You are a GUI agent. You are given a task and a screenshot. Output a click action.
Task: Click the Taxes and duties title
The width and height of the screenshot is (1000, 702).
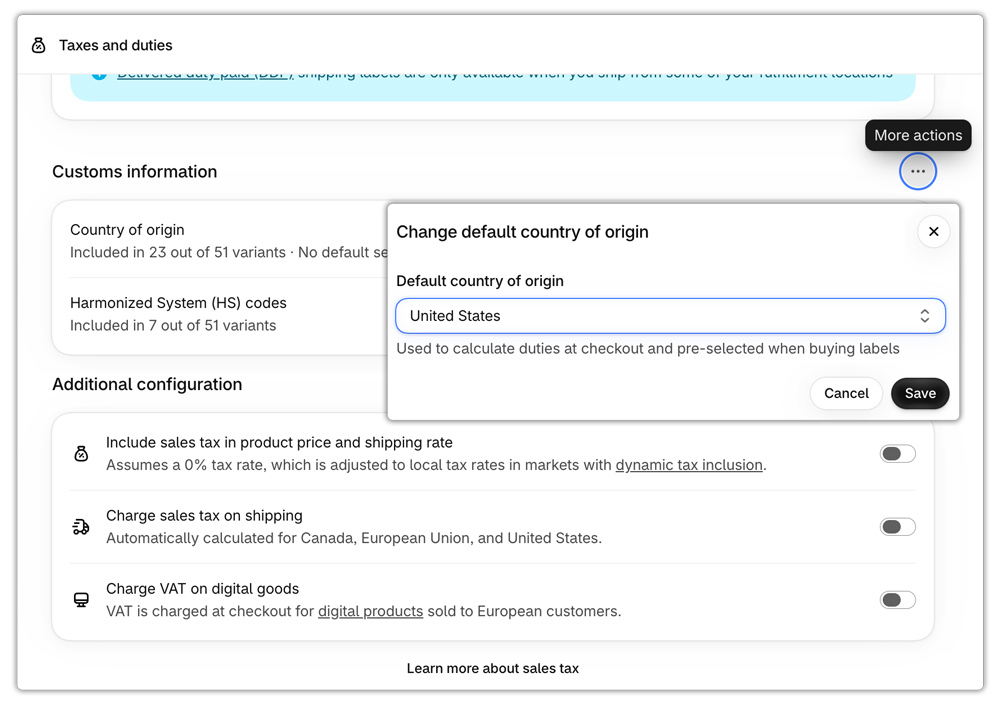click(115, 45)
